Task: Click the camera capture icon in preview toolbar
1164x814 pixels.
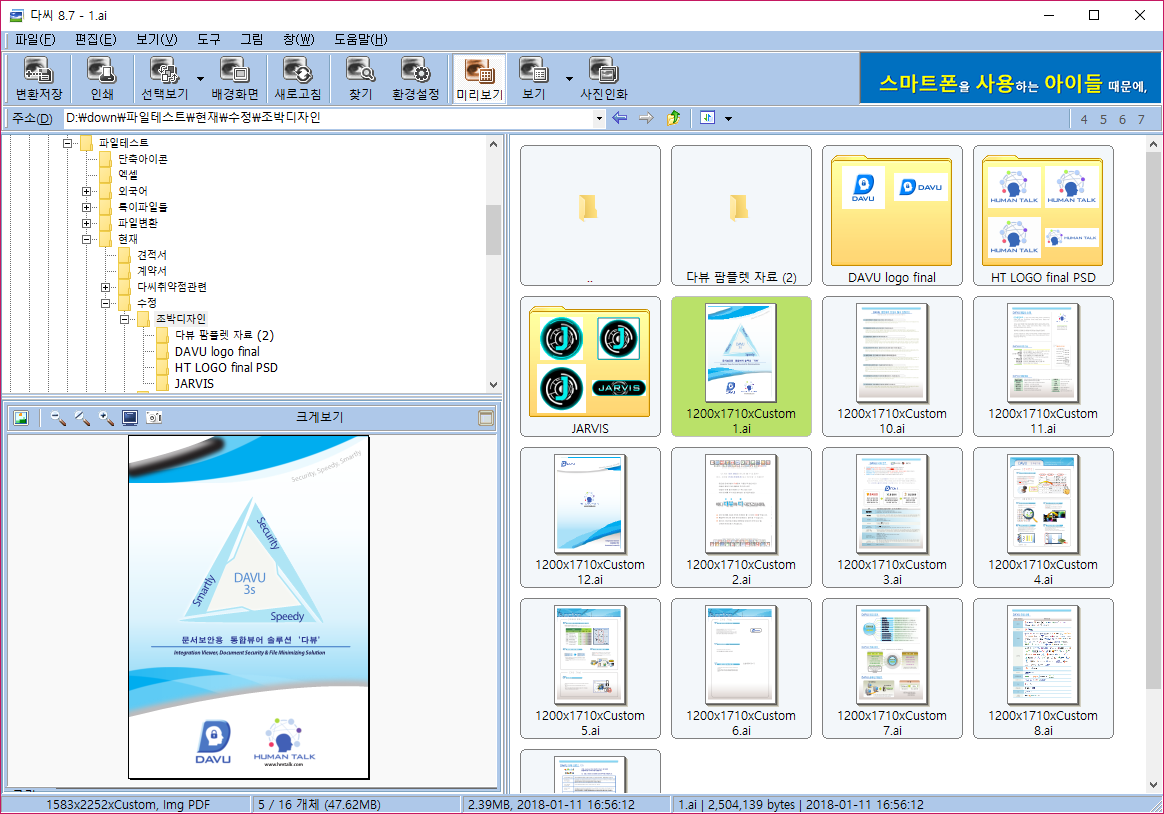Action: (154, 418)
